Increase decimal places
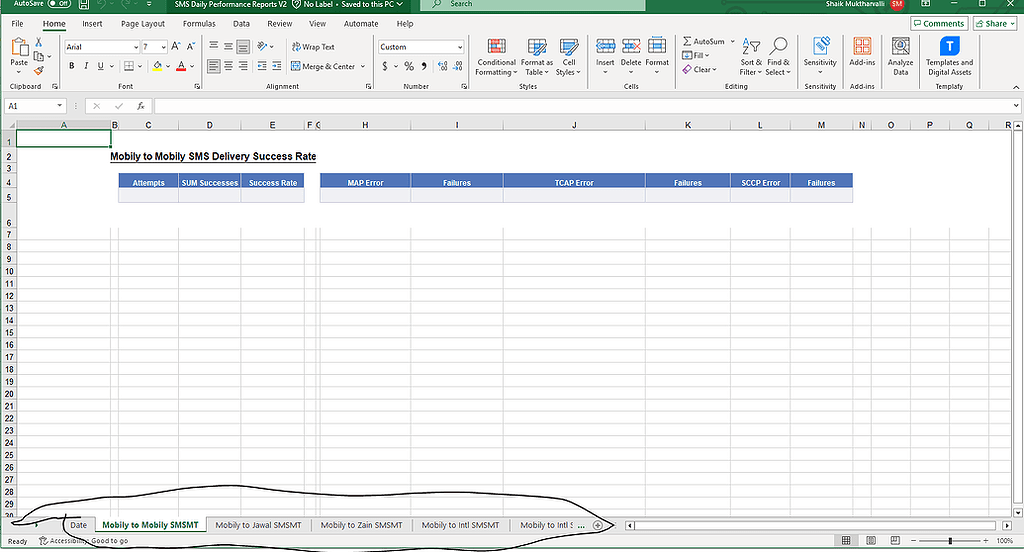This screenshot has width=1024, height=552. [x=443, y=66]
